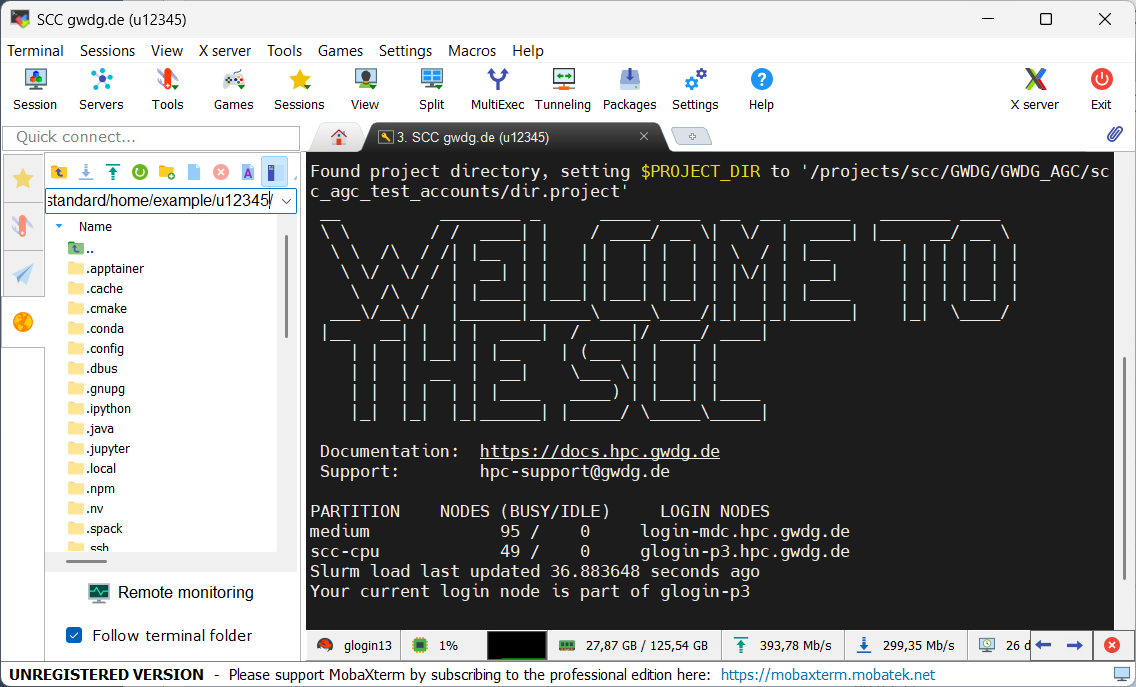The image size is (1136, 687).
Task: Download the selected remote file
Action: coord(86,172)
